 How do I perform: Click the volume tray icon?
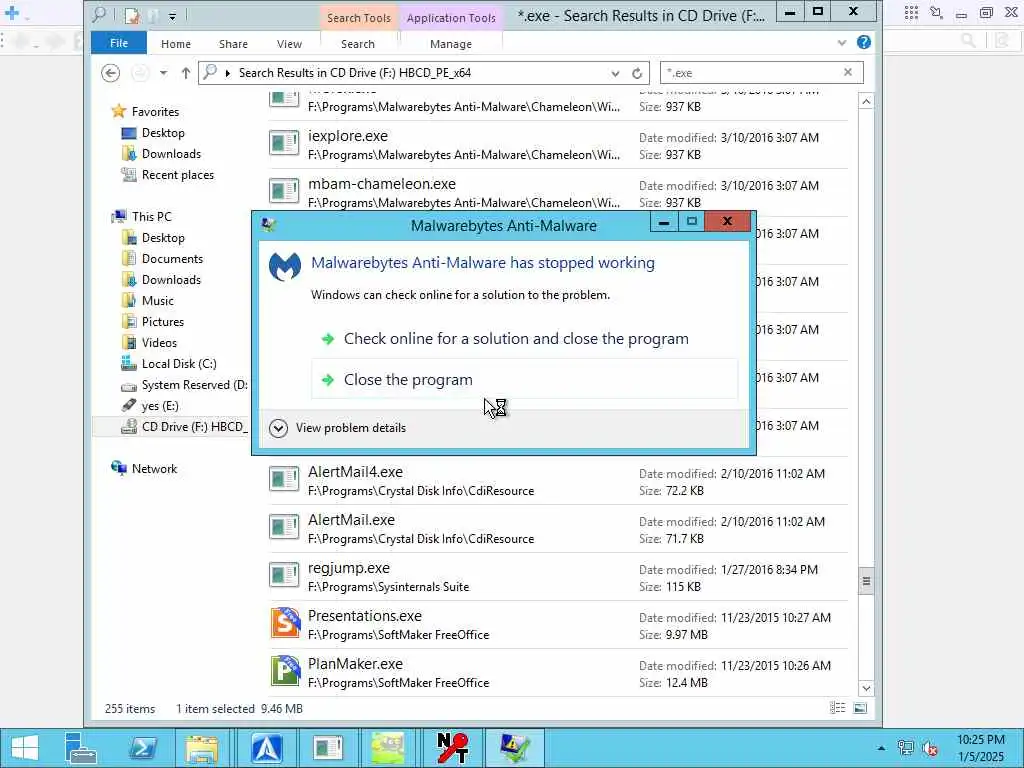pos(930,749)
